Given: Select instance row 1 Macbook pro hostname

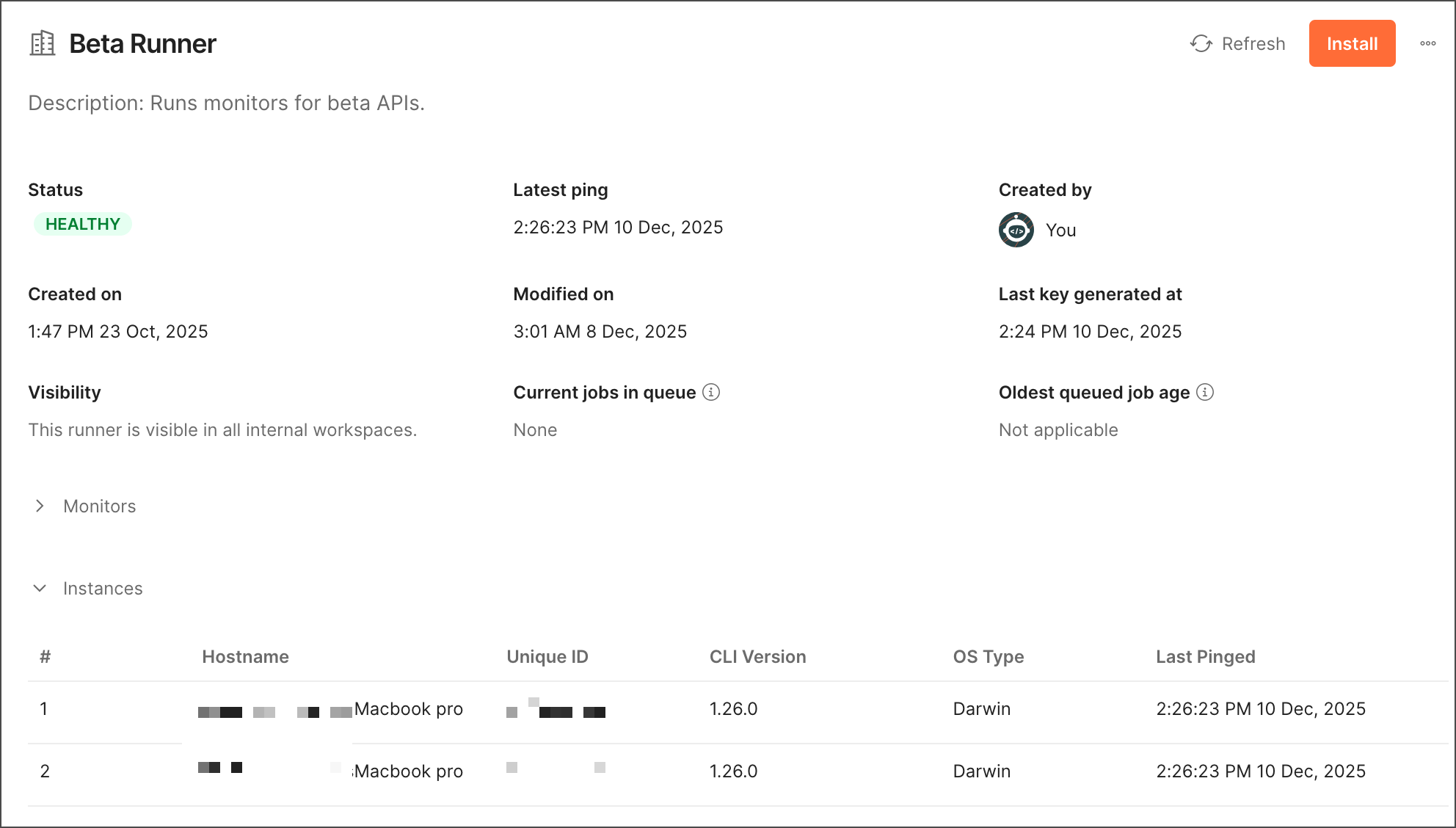Looking at the screenshot, I should [x=408, y=708].
